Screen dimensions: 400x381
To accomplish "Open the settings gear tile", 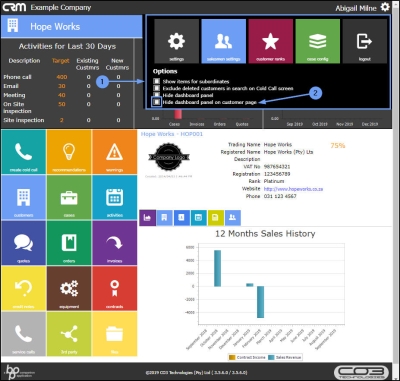I will click(x=177, y=41).
